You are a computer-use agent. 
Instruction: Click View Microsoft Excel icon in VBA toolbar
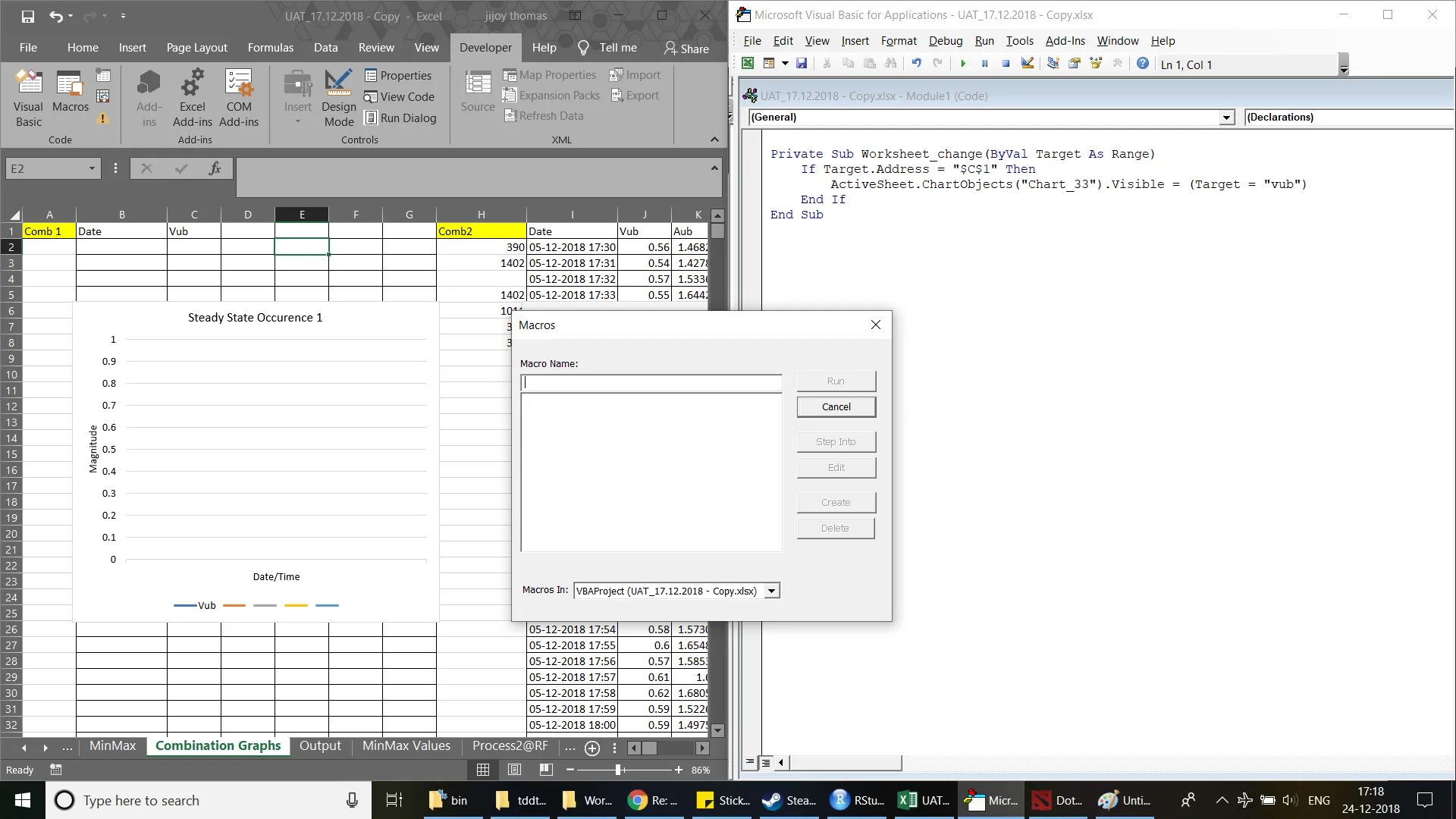pos(748,64)
